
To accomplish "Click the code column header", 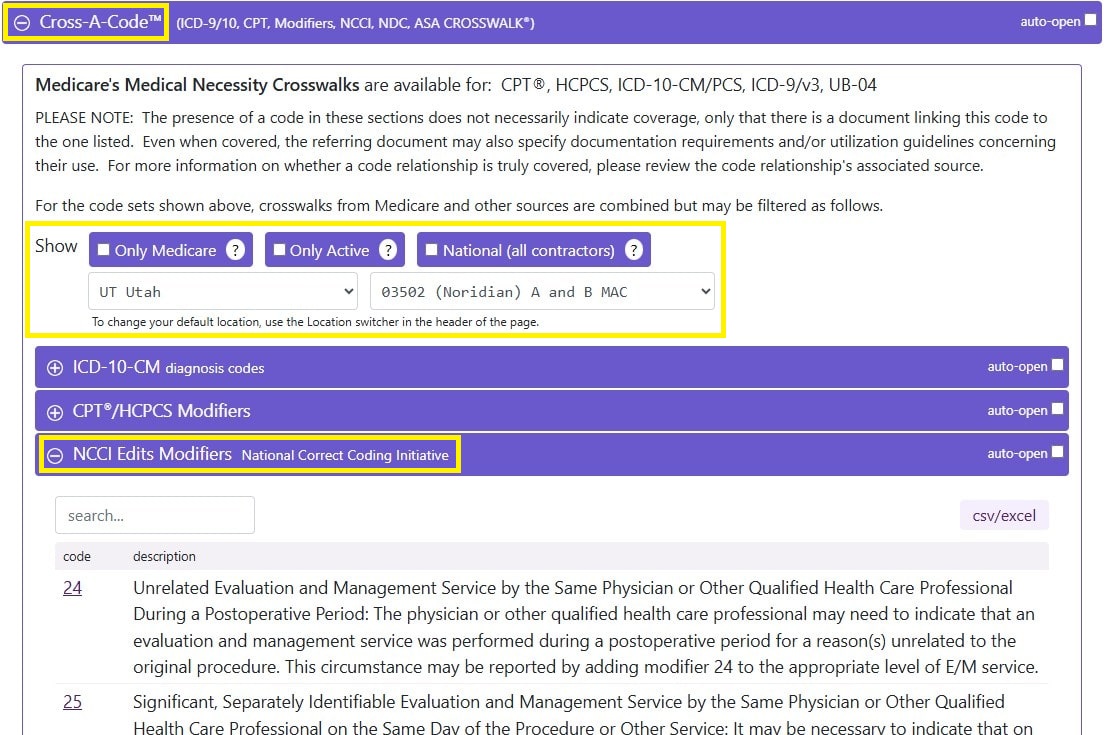I will [77, 557].
